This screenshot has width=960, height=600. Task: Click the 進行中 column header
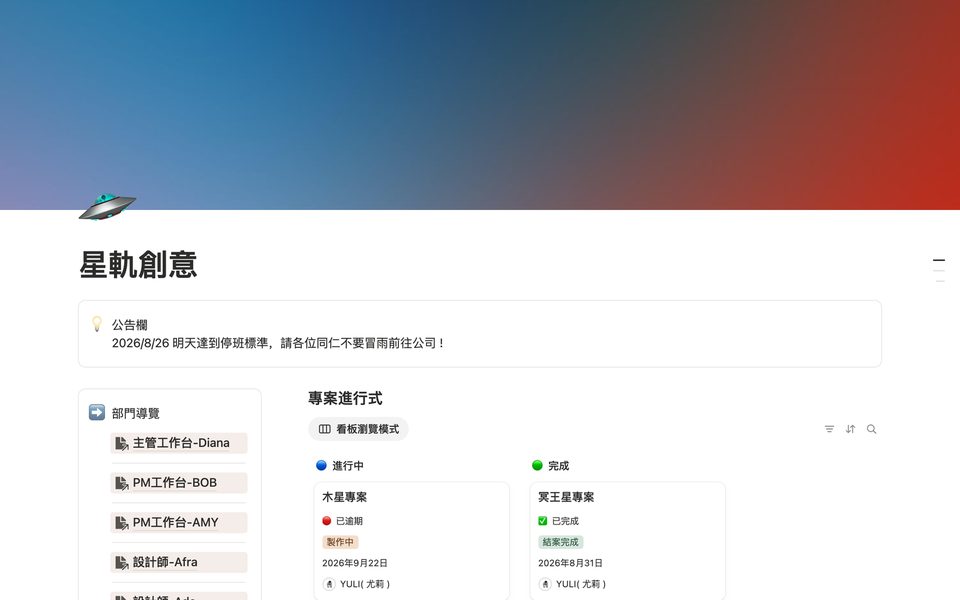tap(348, 466)
